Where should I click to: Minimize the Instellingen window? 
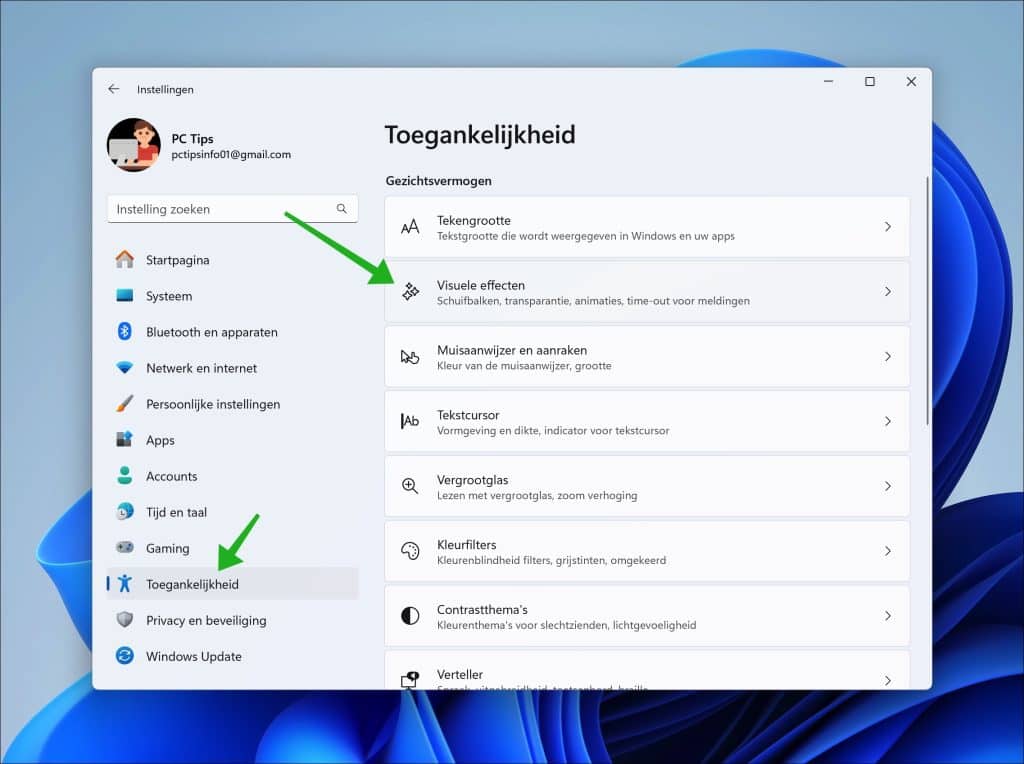(x=829, y=82)
